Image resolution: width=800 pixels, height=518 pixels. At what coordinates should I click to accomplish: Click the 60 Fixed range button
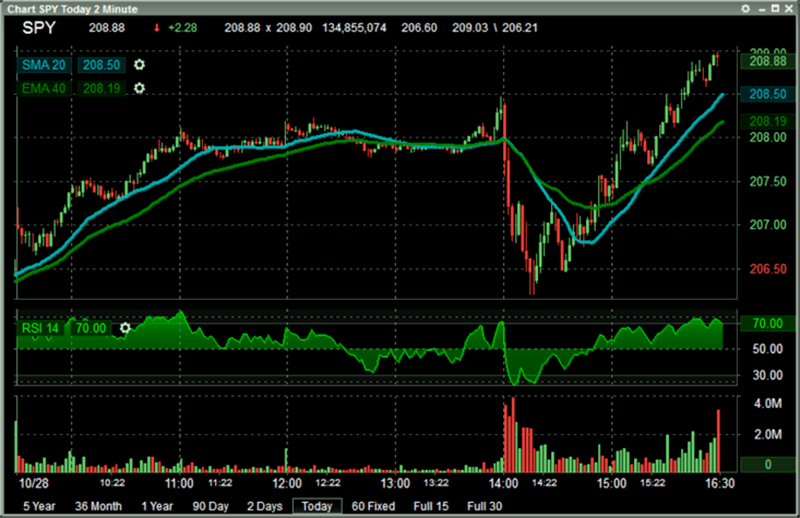pyautogui.click(x=373, y=506)
